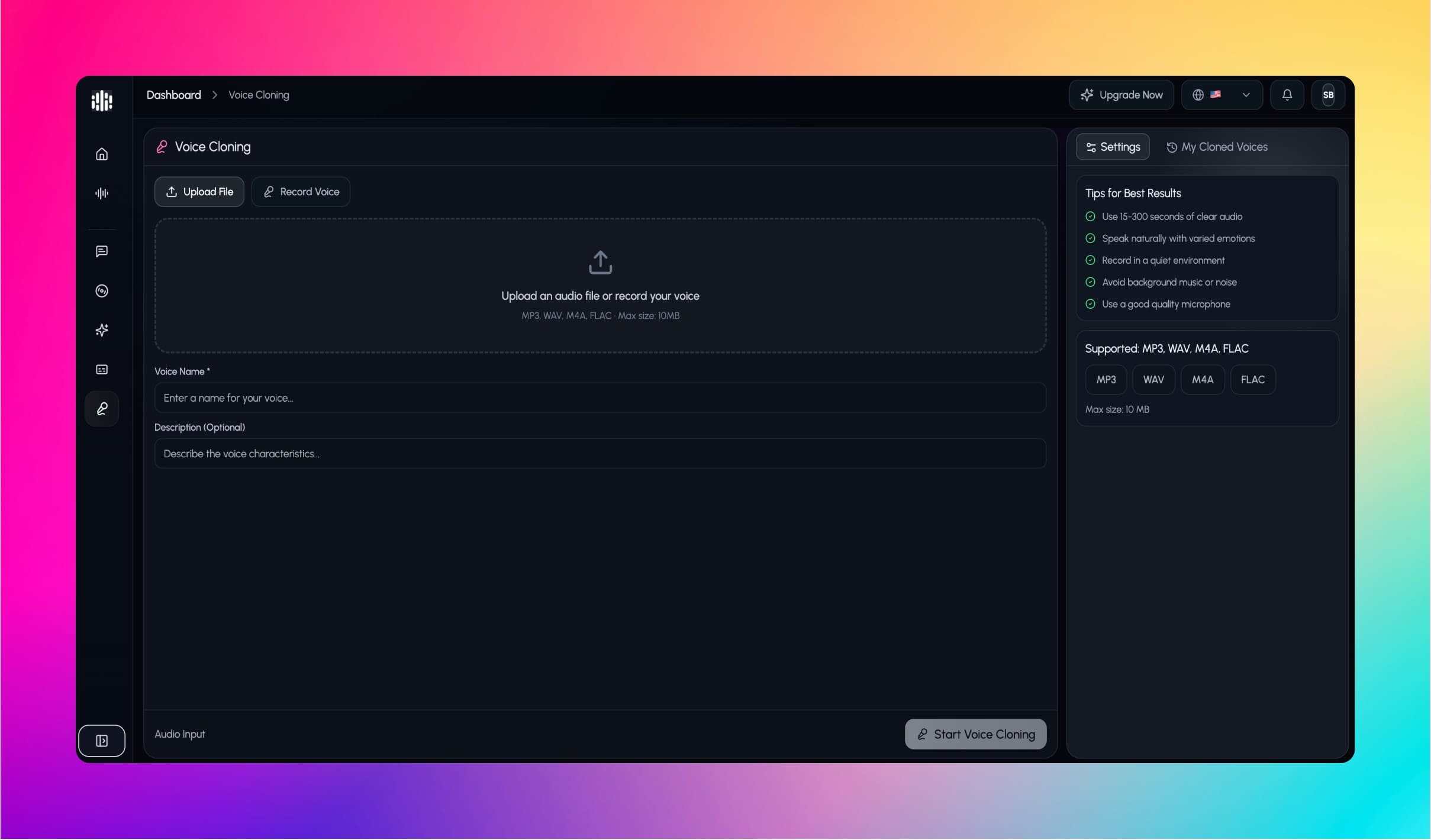Go to Dashboard breadcrumb link
Viewport: 1431px width, 840px height.
pyautogui.click(x=173, y=95)
